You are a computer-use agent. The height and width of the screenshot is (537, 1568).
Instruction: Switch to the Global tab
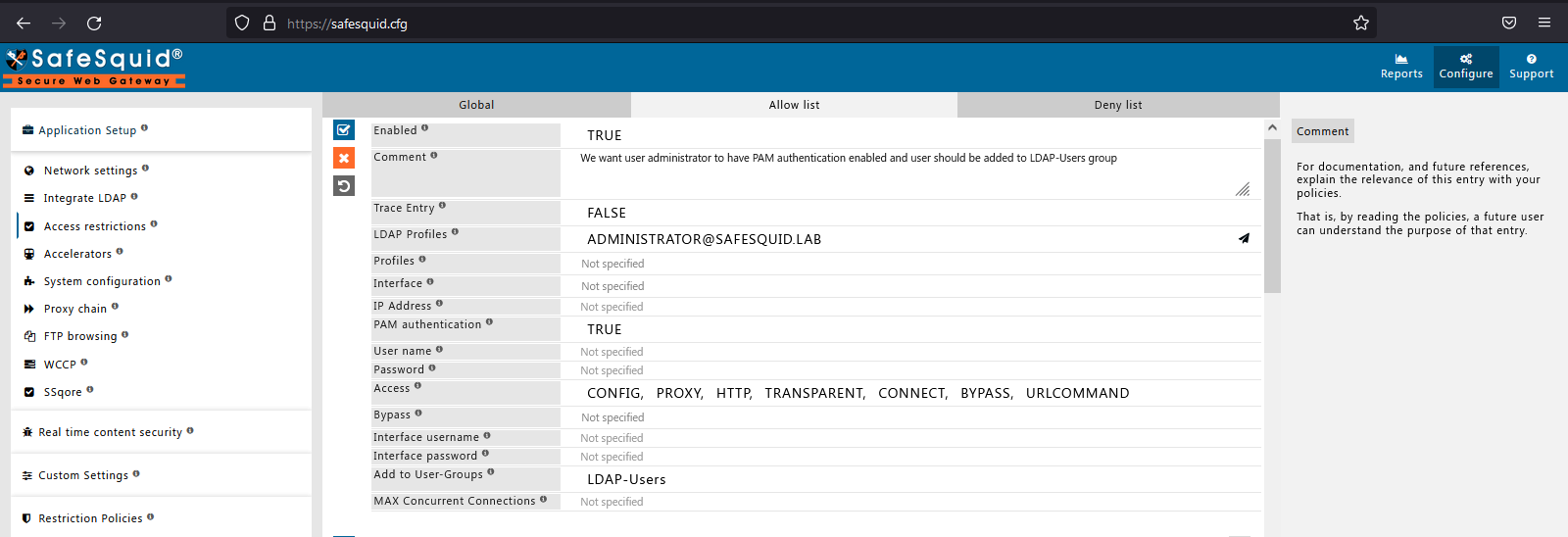click(476, 105)
